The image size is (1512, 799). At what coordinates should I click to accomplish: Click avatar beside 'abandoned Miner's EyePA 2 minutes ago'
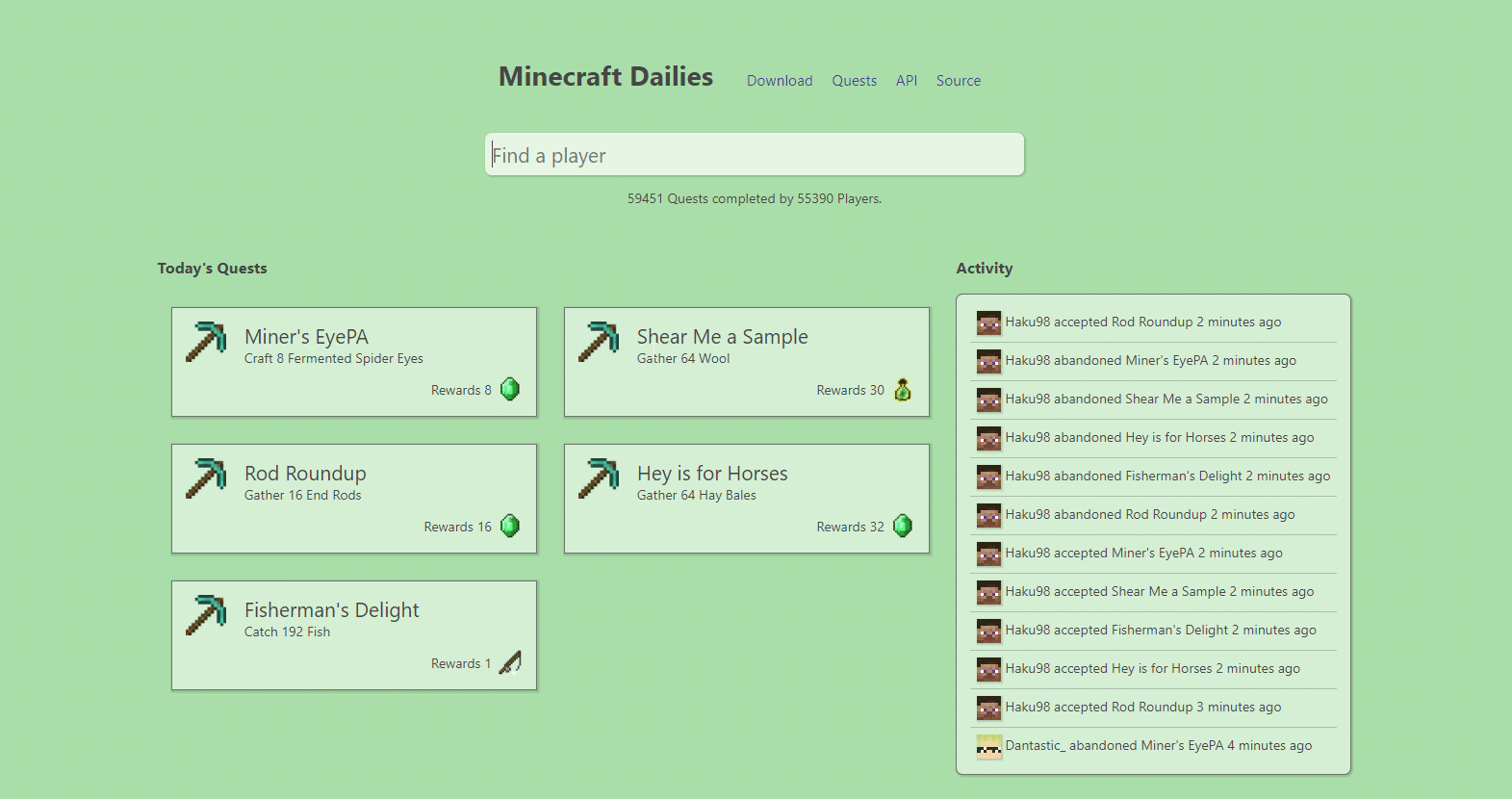point(988,361)
